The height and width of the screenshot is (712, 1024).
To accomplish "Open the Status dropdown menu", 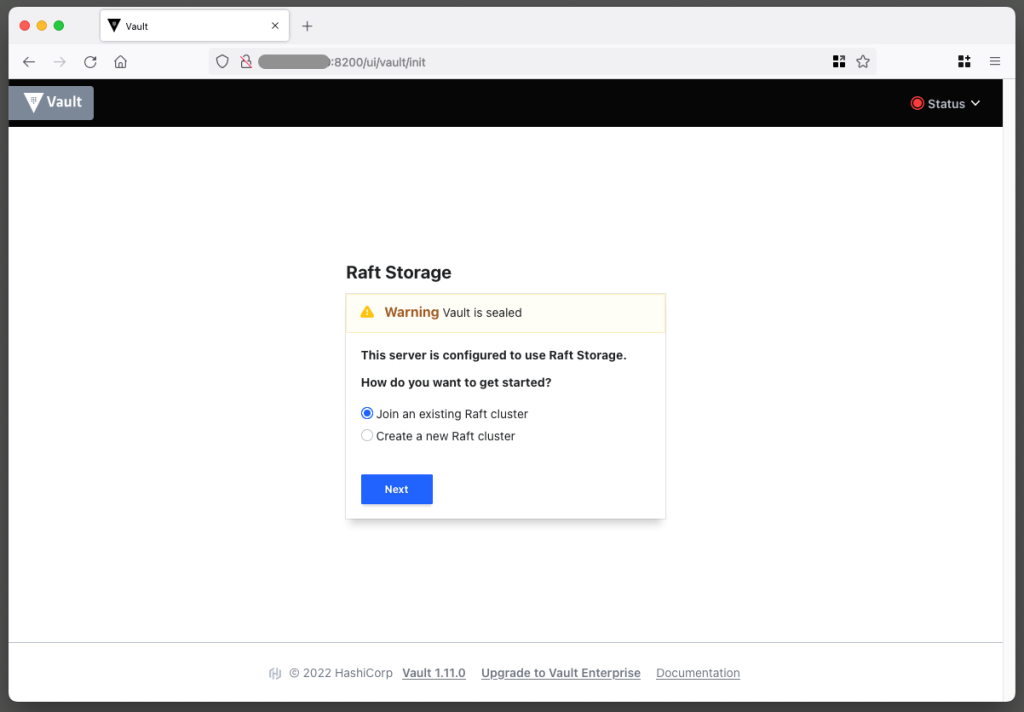I will 946,103.
